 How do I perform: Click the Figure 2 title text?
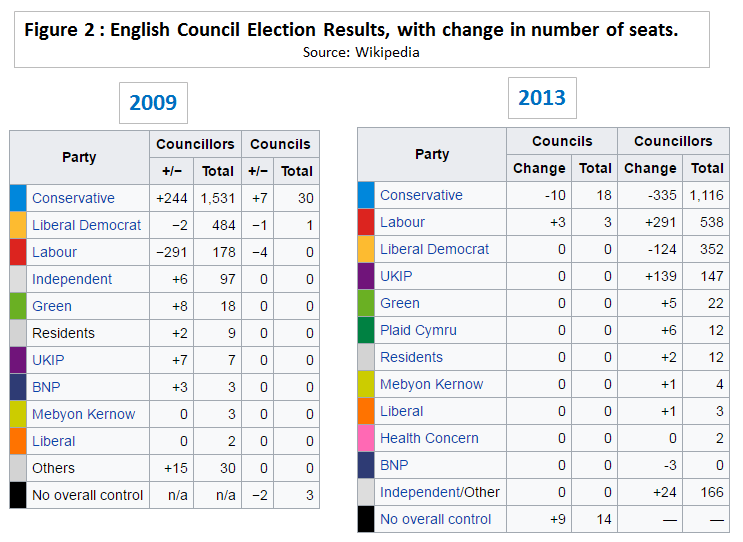click(351, 30)
